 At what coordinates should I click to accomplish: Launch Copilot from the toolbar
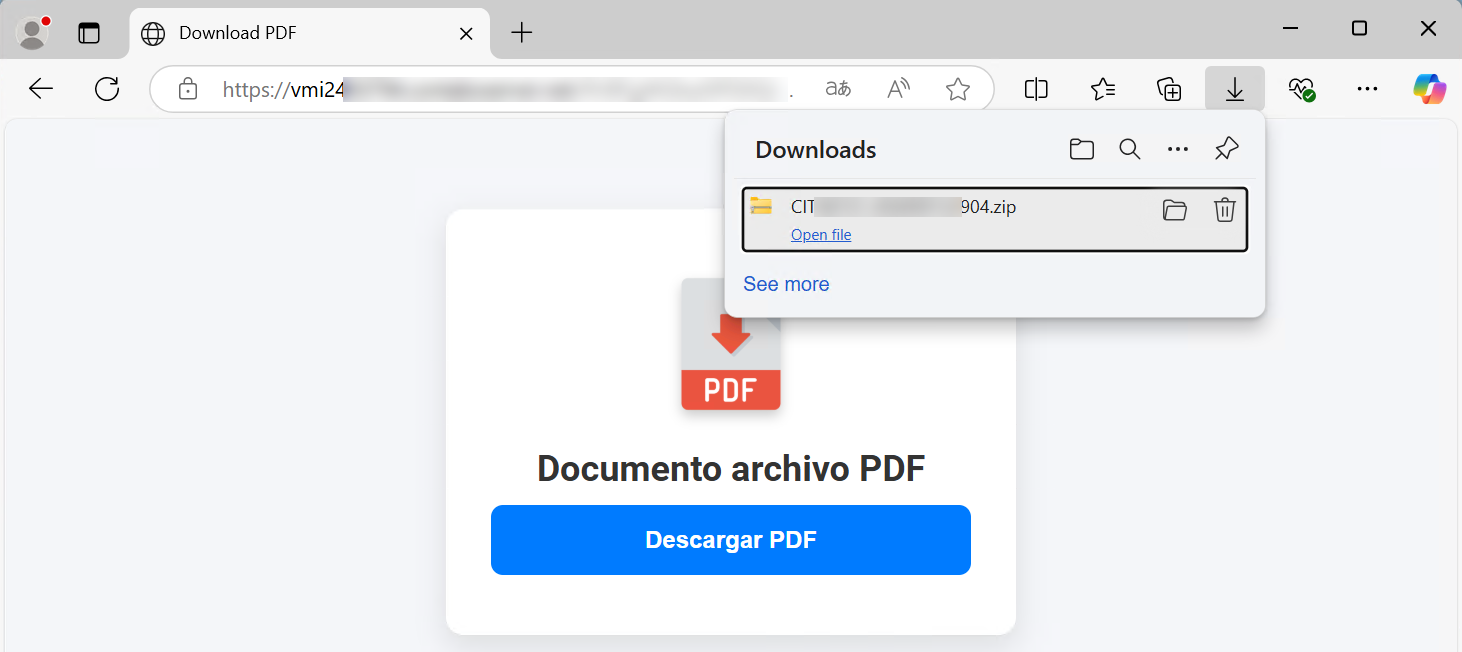coord(1429,89)
